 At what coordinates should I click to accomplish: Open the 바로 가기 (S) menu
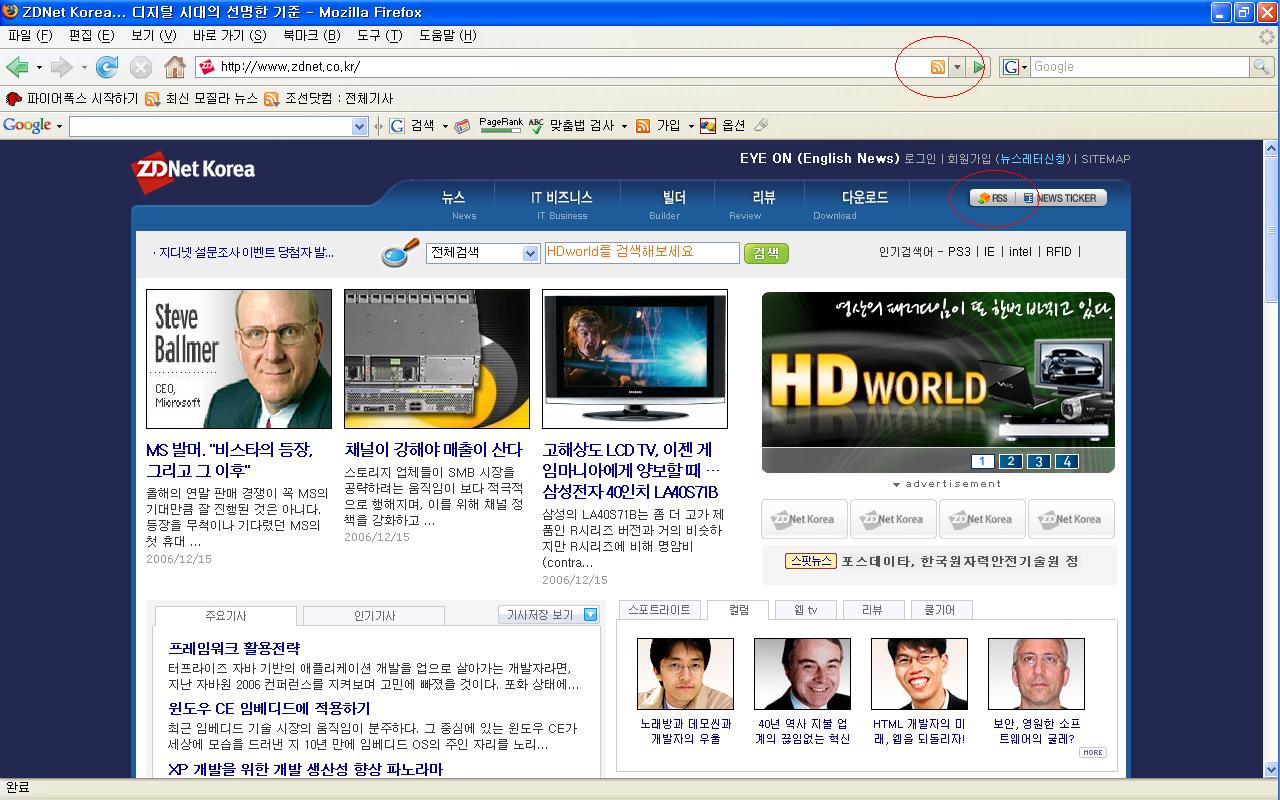click(229, 36)
